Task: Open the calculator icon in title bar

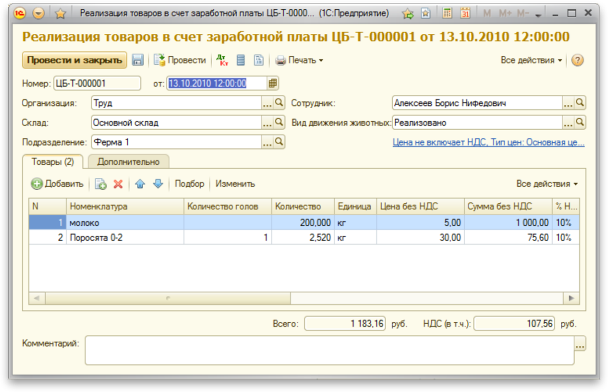Action: (x=447, y=14)
